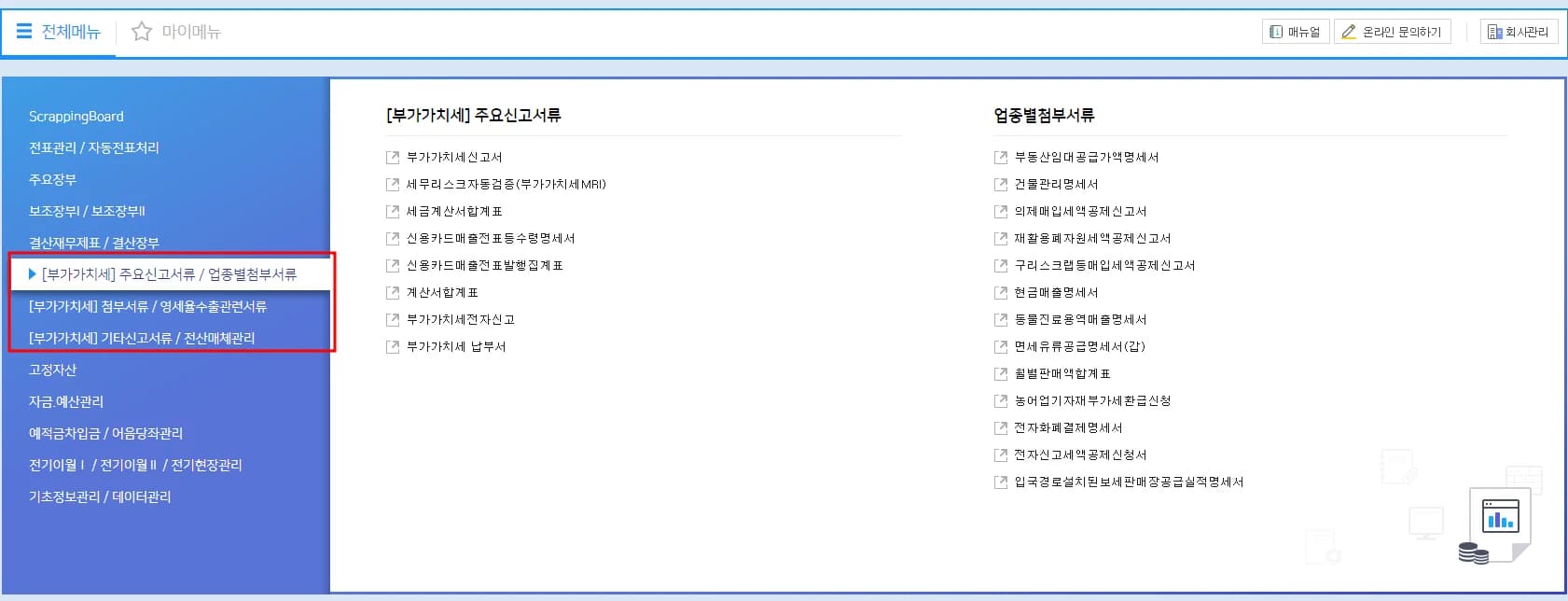Open 보조장부I / 보조장부II sidebar menu
Screen dimensions: 1568x601
(87, 212)
